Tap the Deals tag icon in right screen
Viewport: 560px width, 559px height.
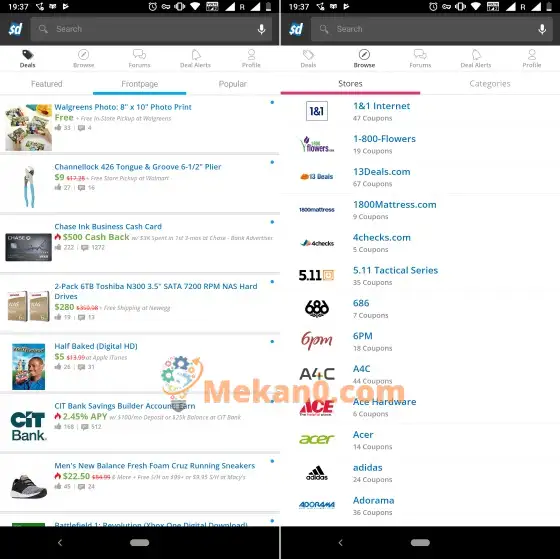tap(308, 55)
